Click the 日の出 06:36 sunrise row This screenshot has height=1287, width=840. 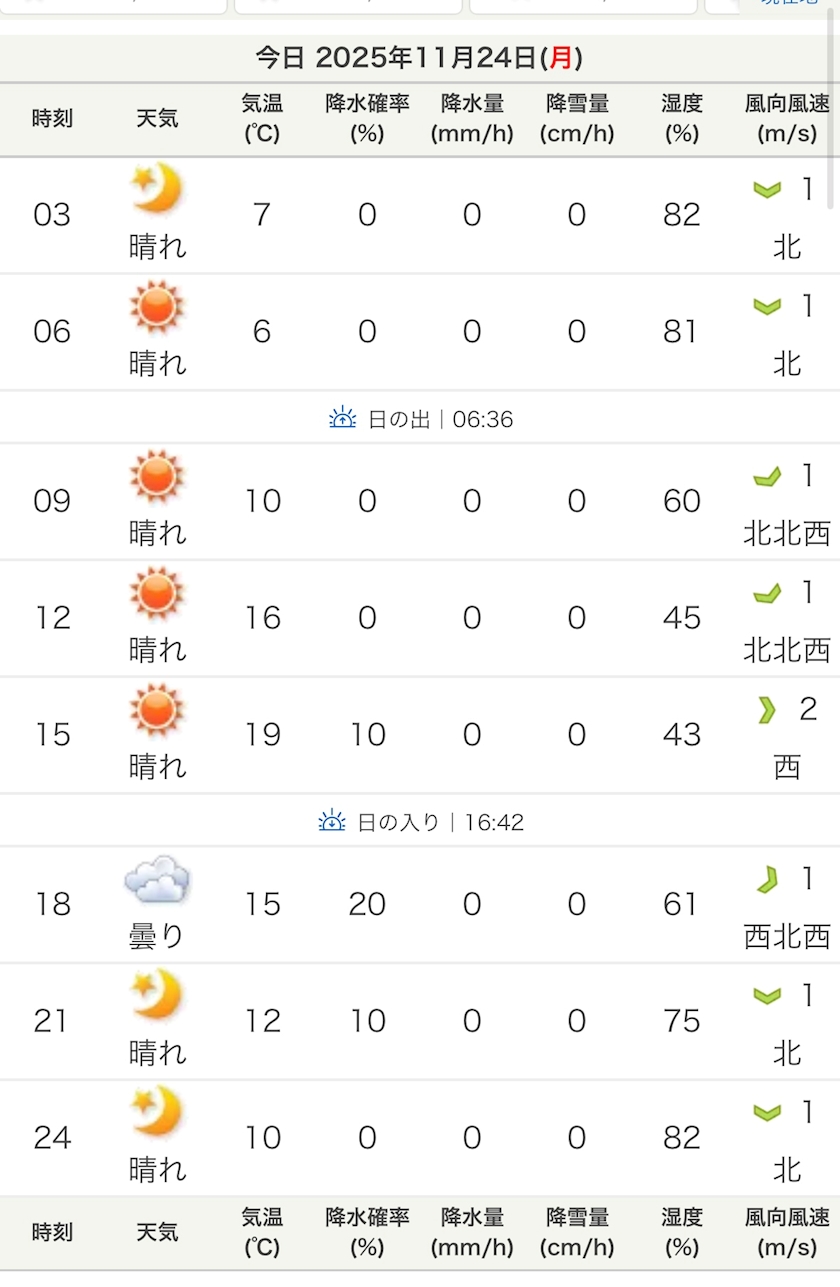420,418
